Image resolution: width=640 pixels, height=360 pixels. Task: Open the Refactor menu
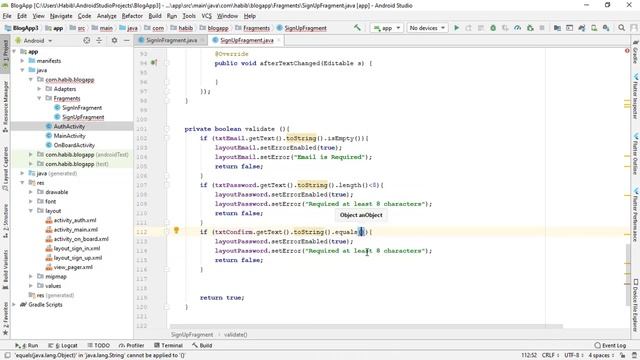(132, 16)
